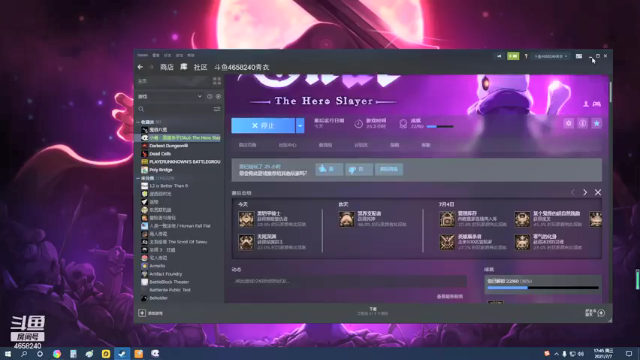640x360 pixels.
Task: Click the Beholder game icon
Action: tap(144, 298)
